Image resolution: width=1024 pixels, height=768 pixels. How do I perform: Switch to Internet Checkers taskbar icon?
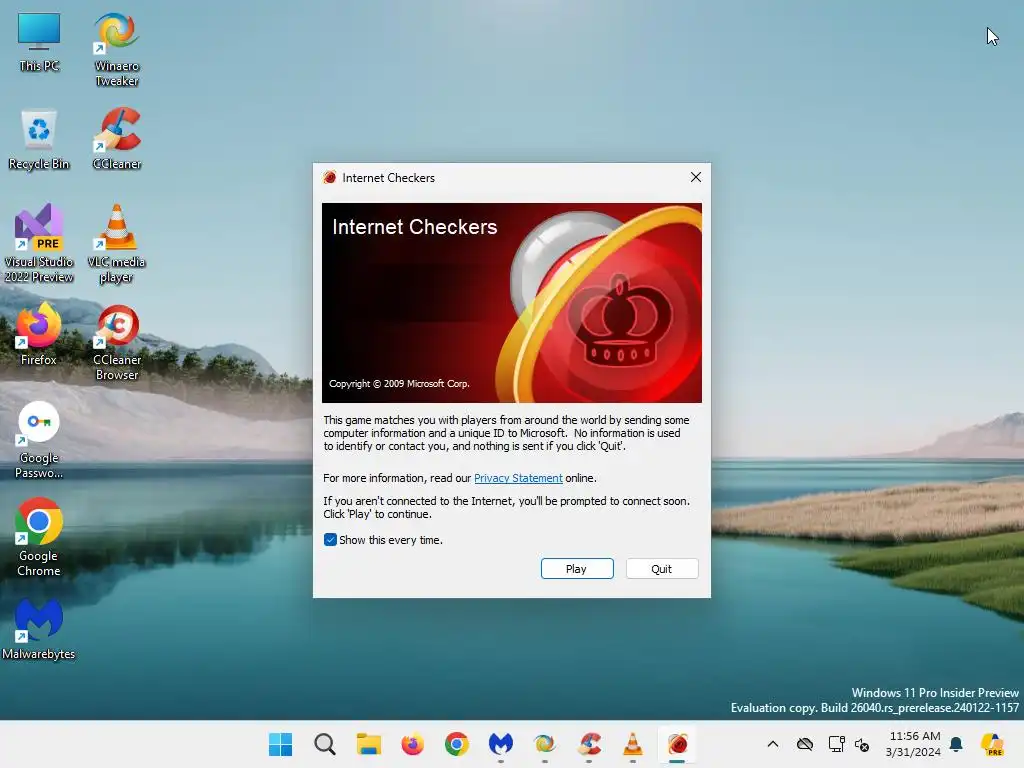pos(677,744)
